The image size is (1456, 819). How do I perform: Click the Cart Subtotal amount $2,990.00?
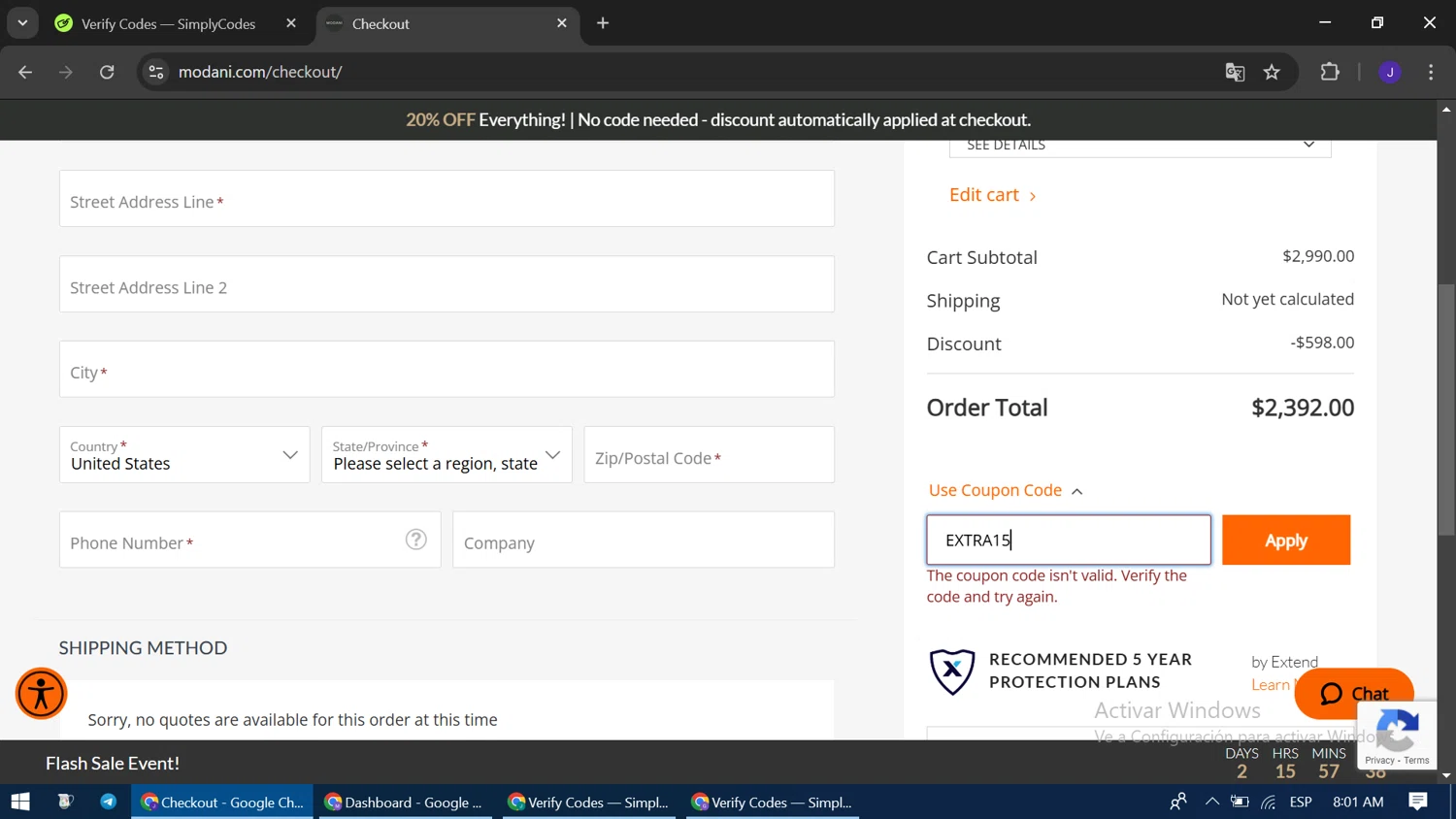1318,256
